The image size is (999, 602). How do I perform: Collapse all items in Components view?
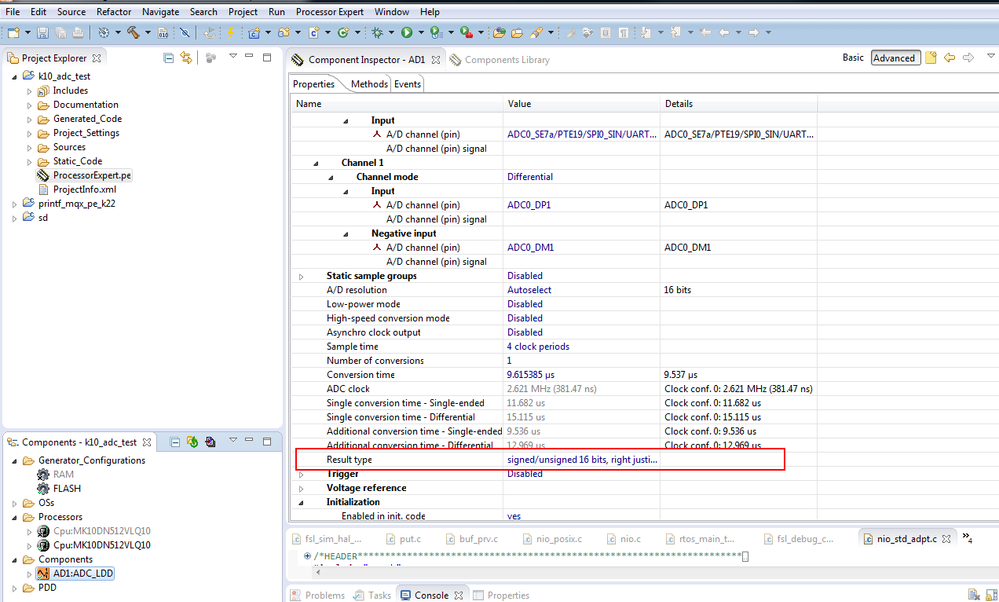coord(175,442)
